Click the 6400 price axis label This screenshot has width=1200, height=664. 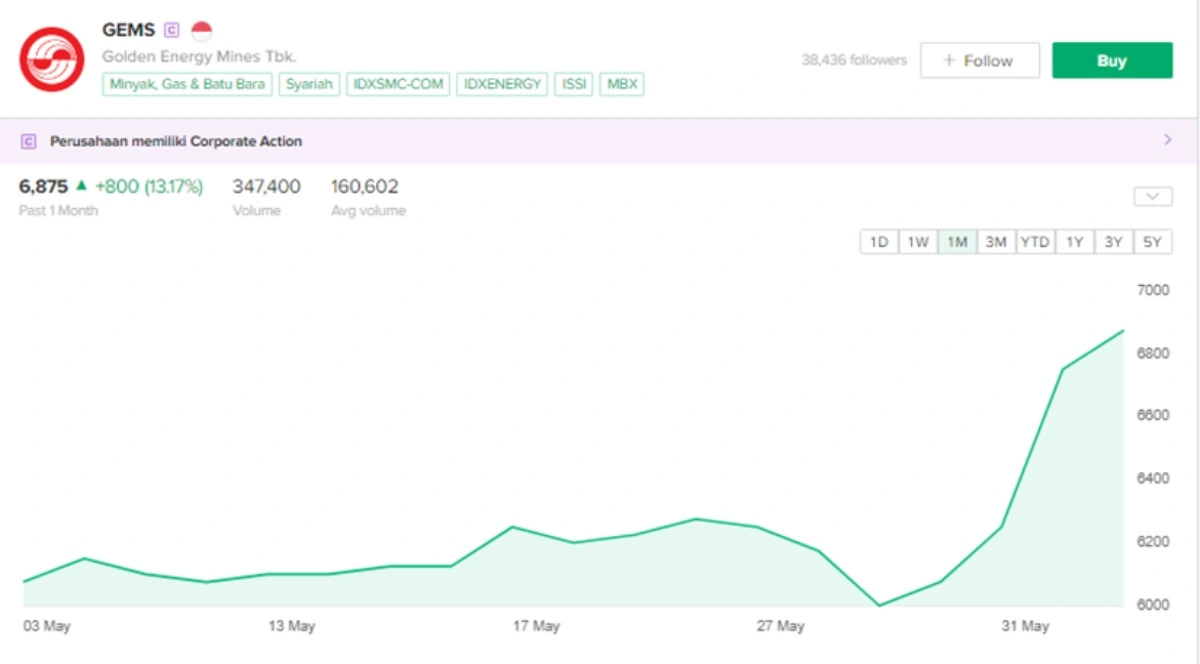click(1154, 478)
